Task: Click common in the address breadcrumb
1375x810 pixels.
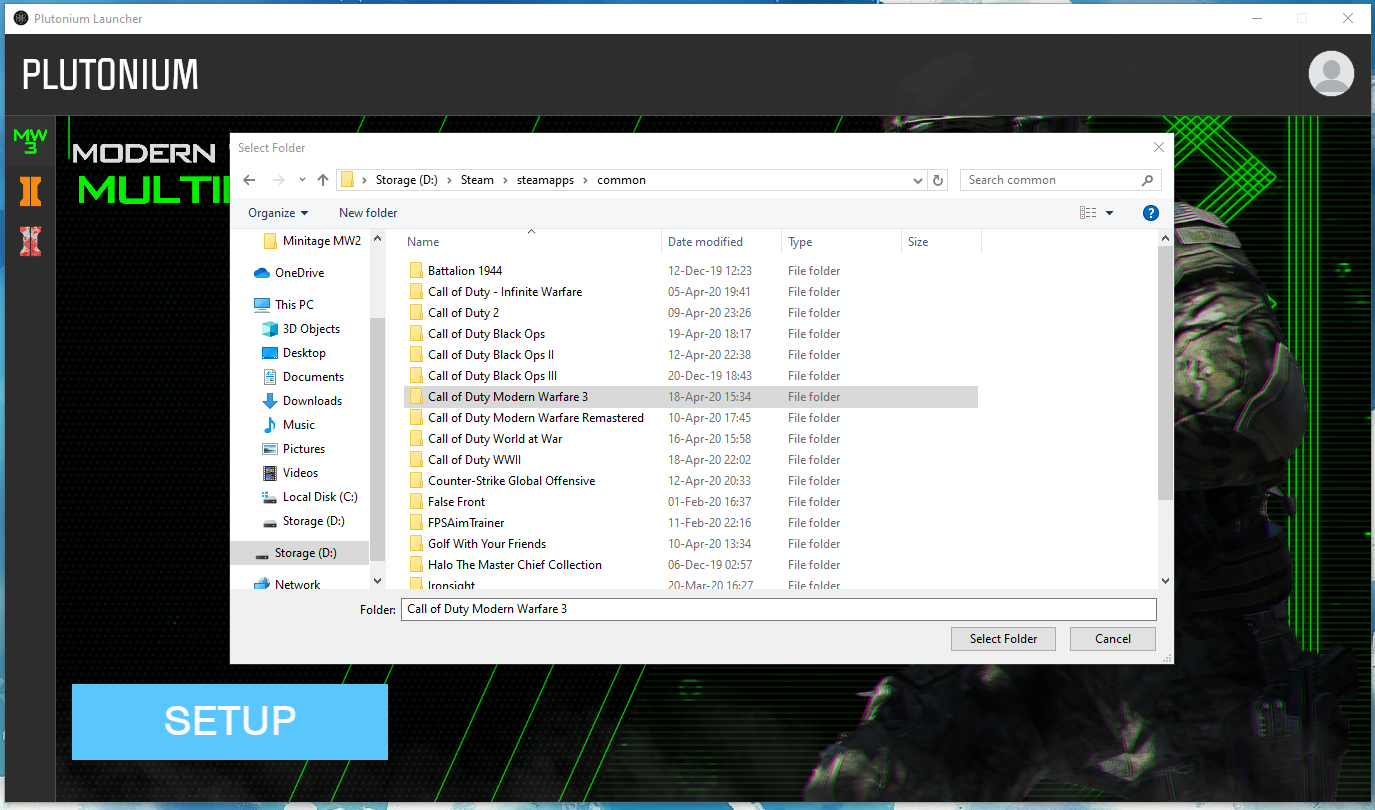Action: click(x=621, y=180)
